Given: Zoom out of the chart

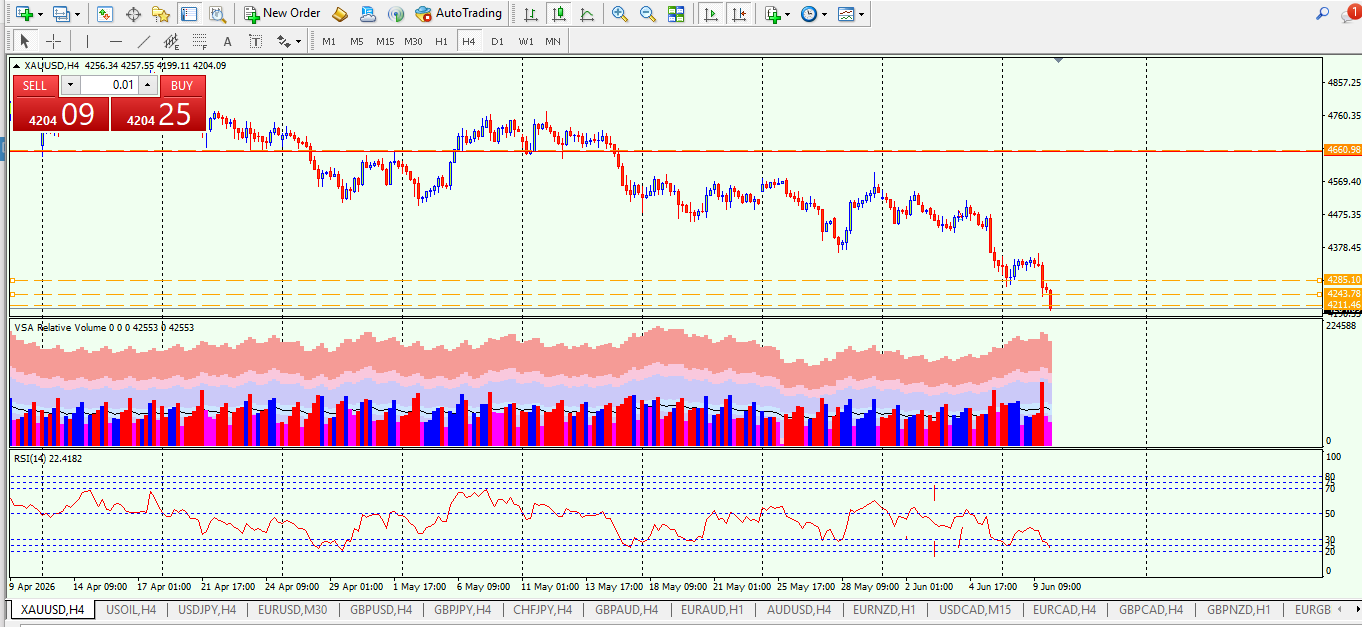Looking at the screenshot, I should 648,14.
